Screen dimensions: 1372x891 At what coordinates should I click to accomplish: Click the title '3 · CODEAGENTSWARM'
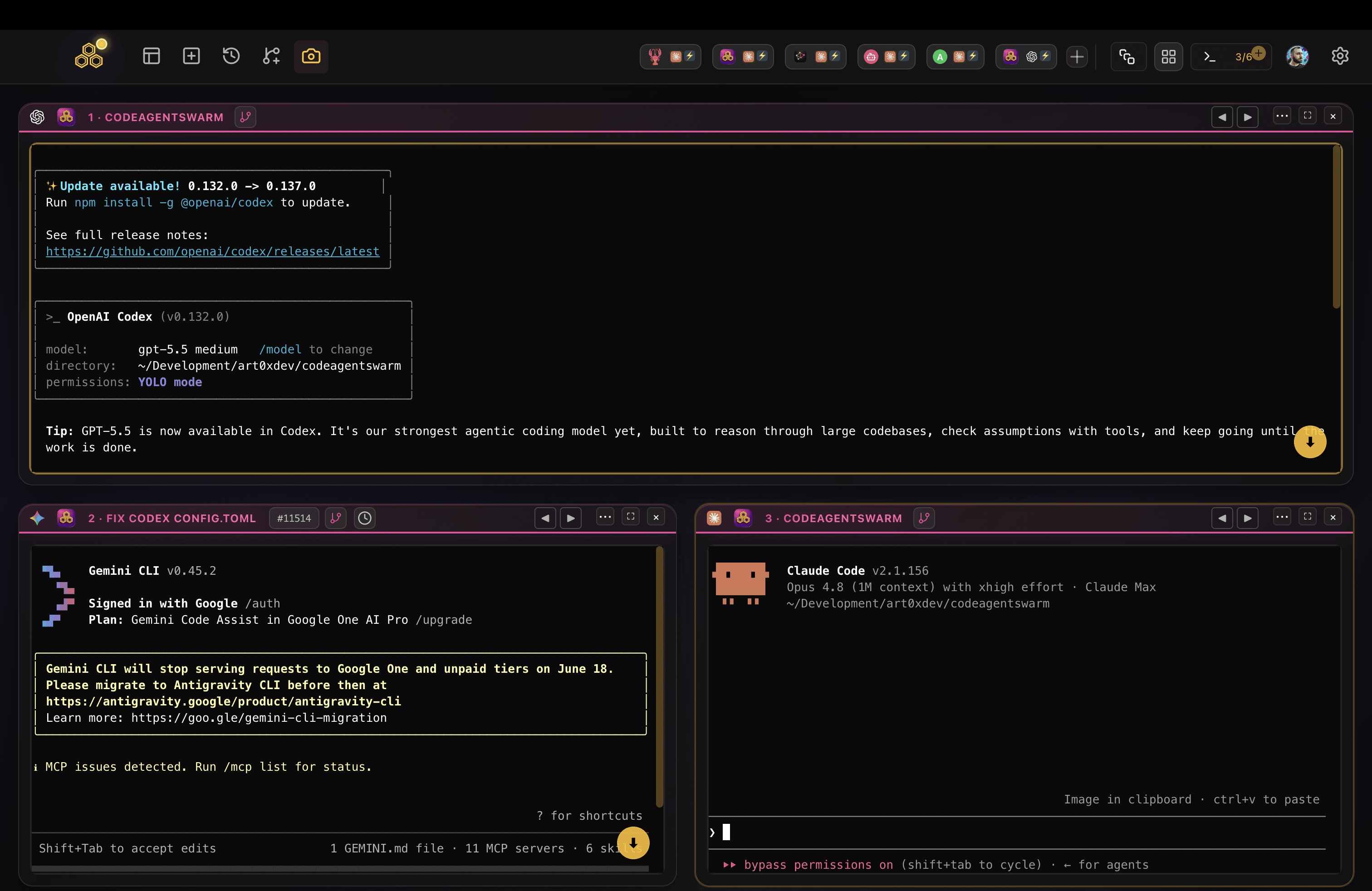(x=833, y=518)
